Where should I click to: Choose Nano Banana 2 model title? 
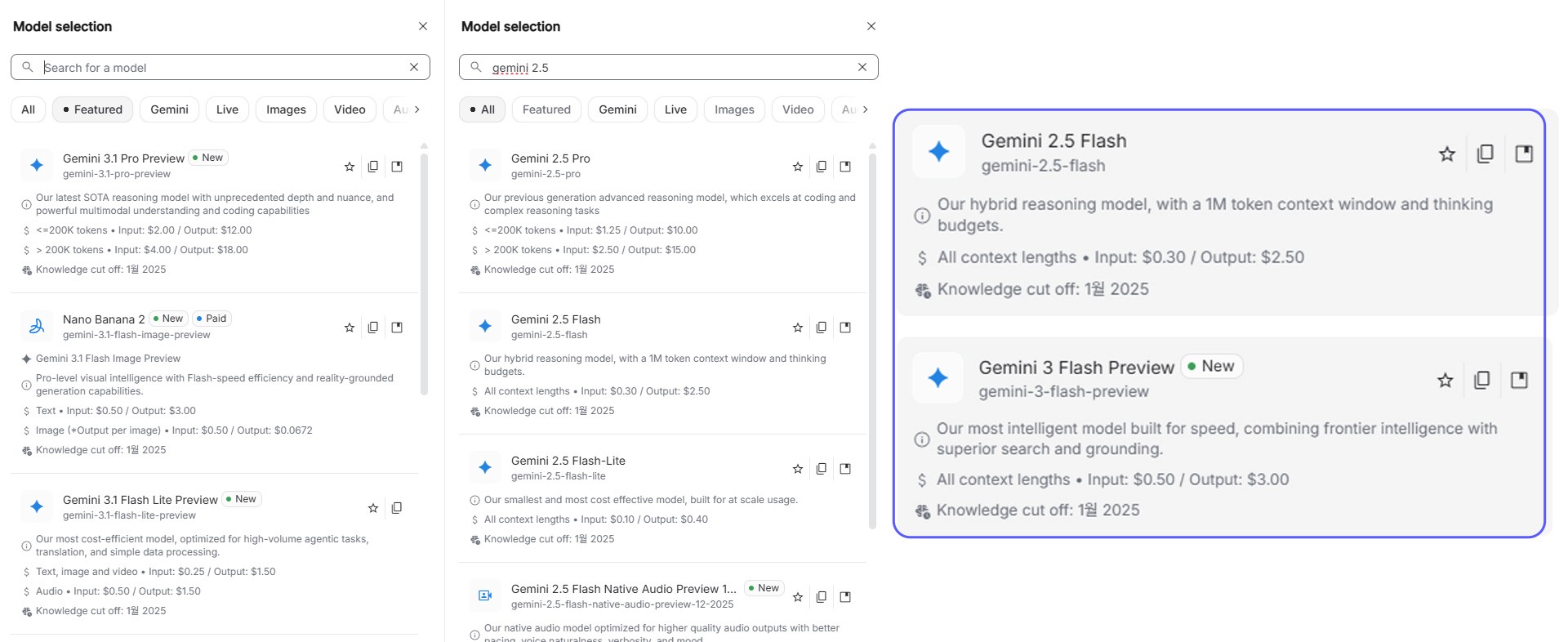click(x=104, y=319)
